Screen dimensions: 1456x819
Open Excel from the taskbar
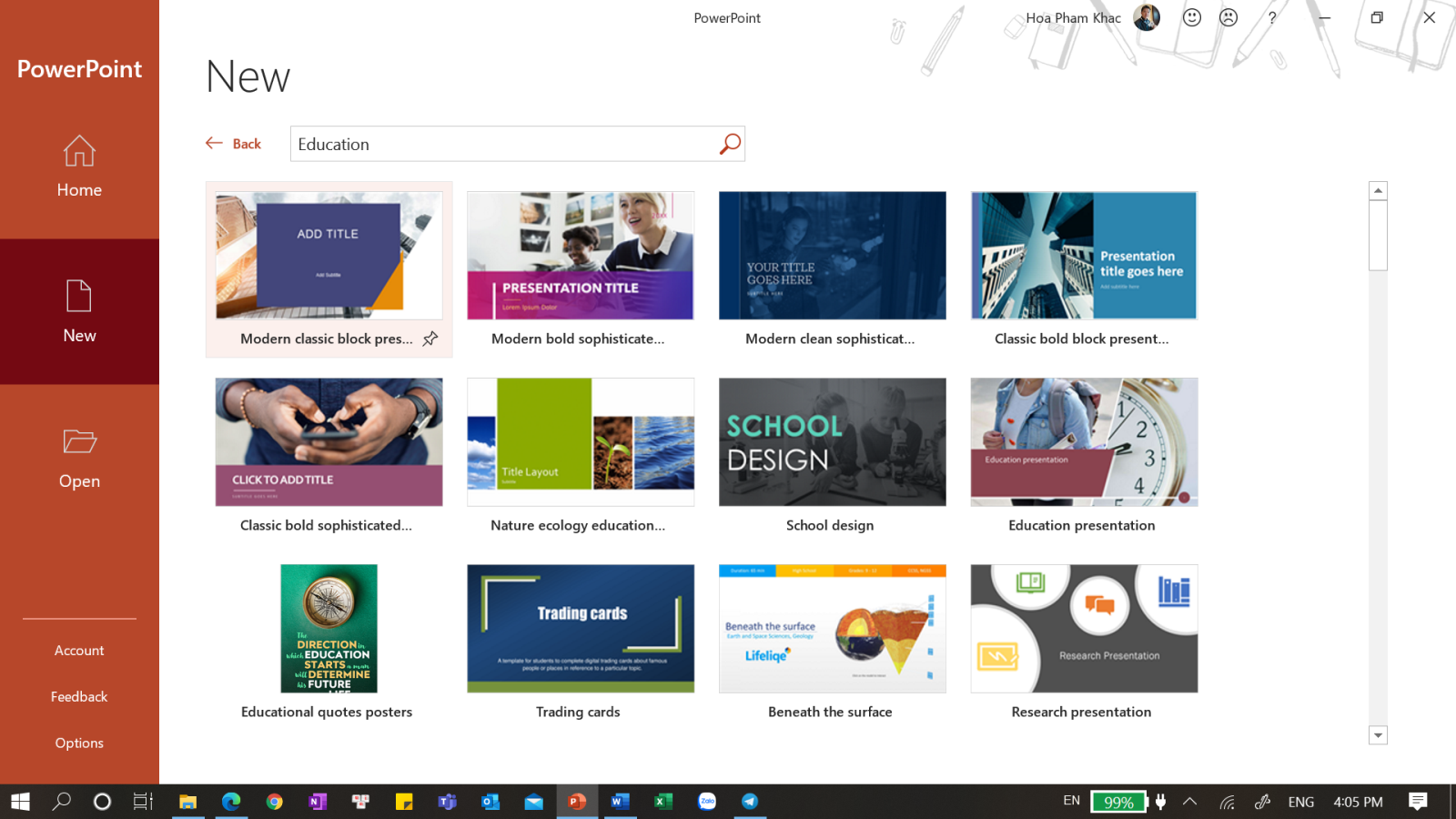coord(663,802)
